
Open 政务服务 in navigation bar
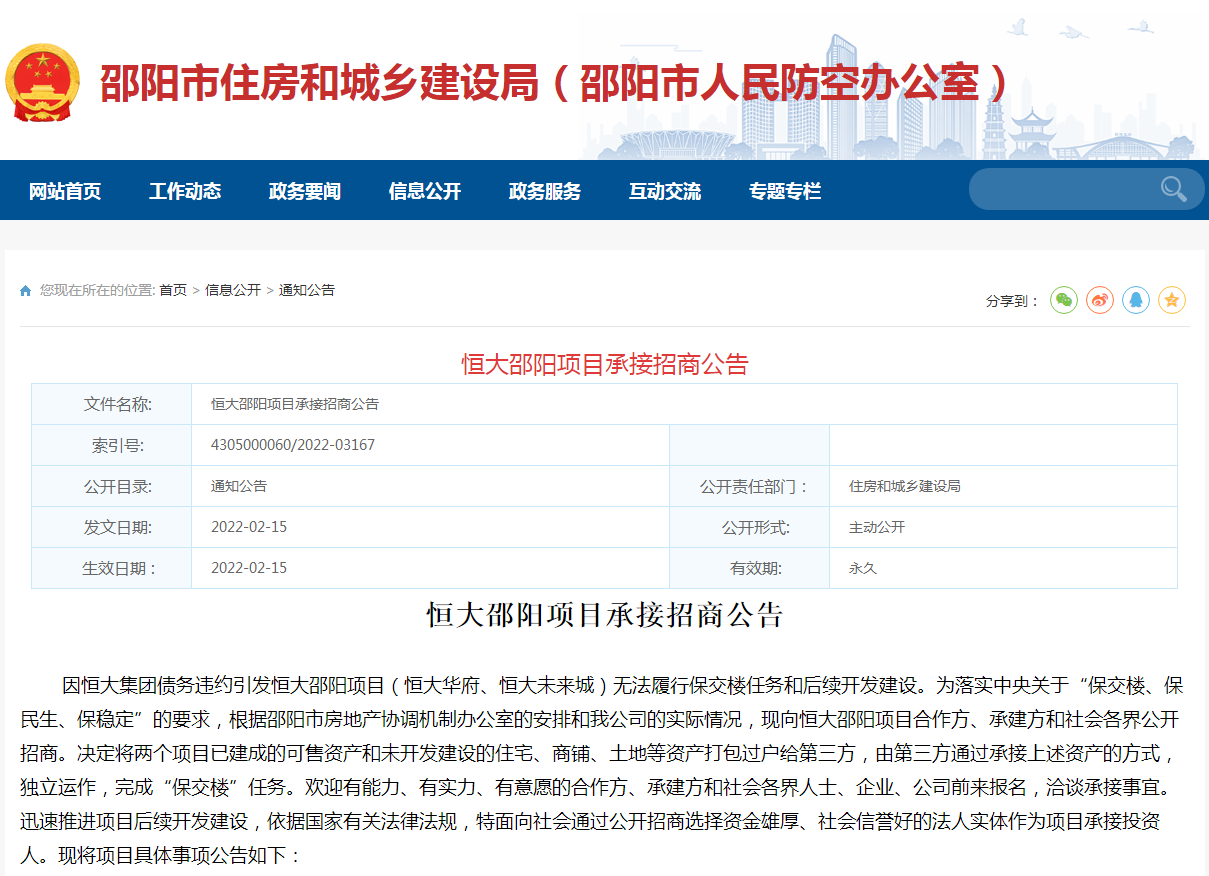(x=545, y=191)
